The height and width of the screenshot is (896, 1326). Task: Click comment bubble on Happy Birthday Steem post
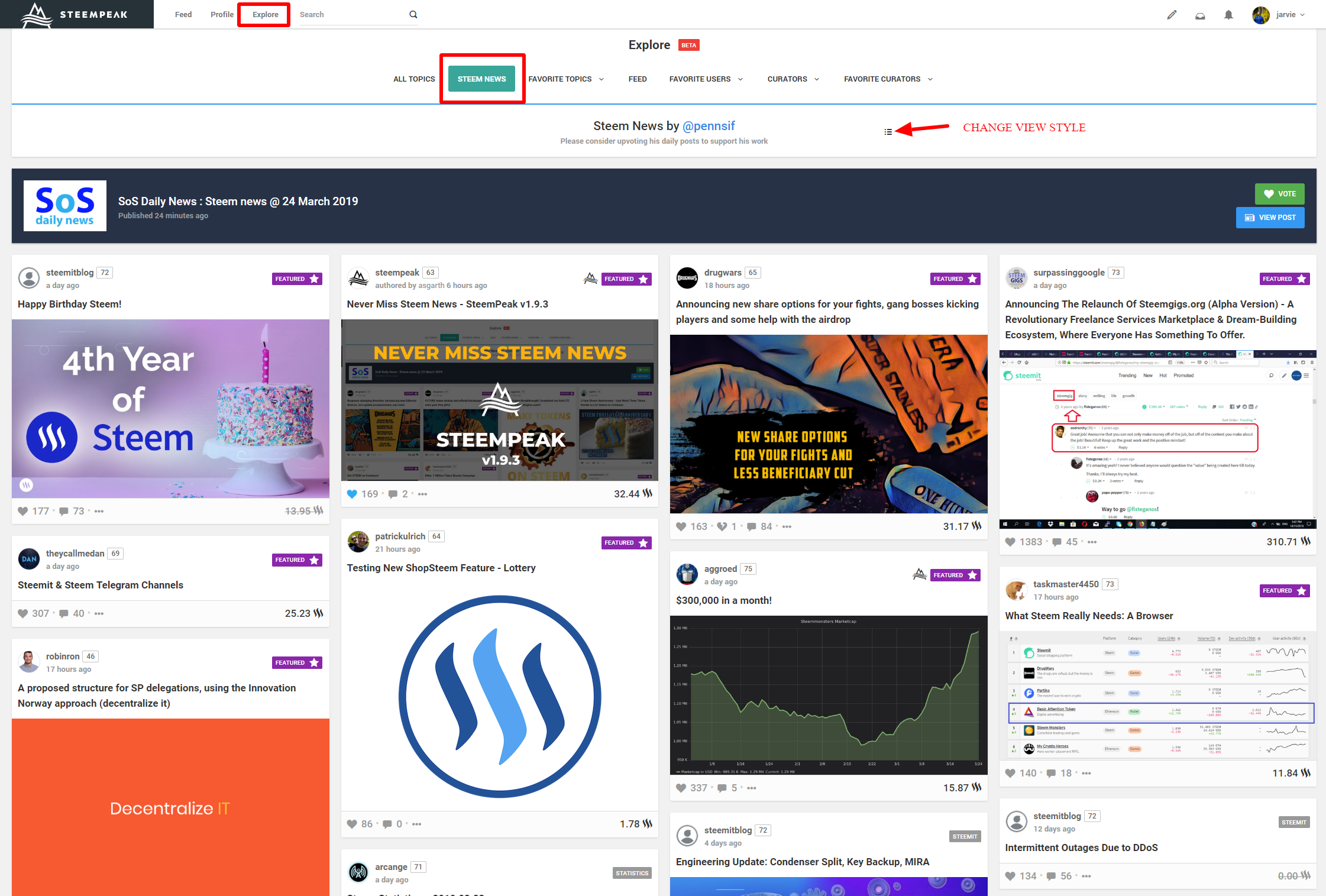[x=64, y=511]
